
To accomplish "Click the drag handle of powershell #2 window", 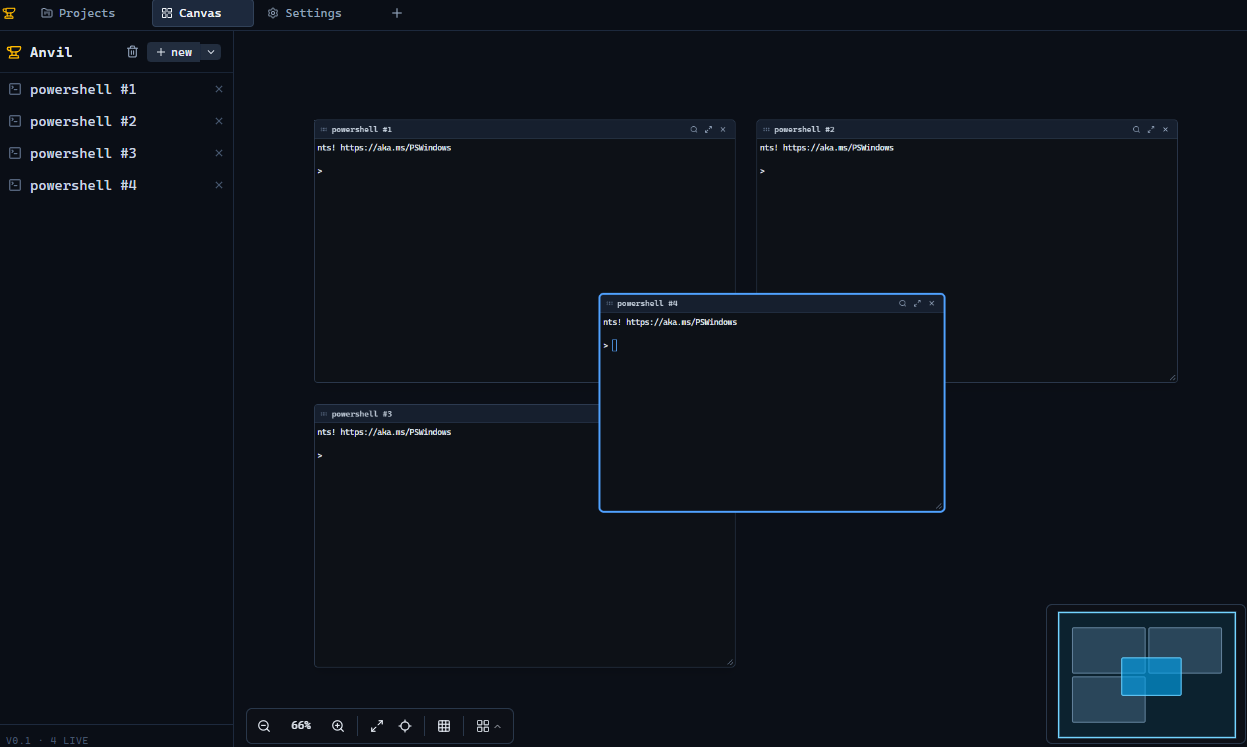I will pyautogui.click(x=766, y=130).
